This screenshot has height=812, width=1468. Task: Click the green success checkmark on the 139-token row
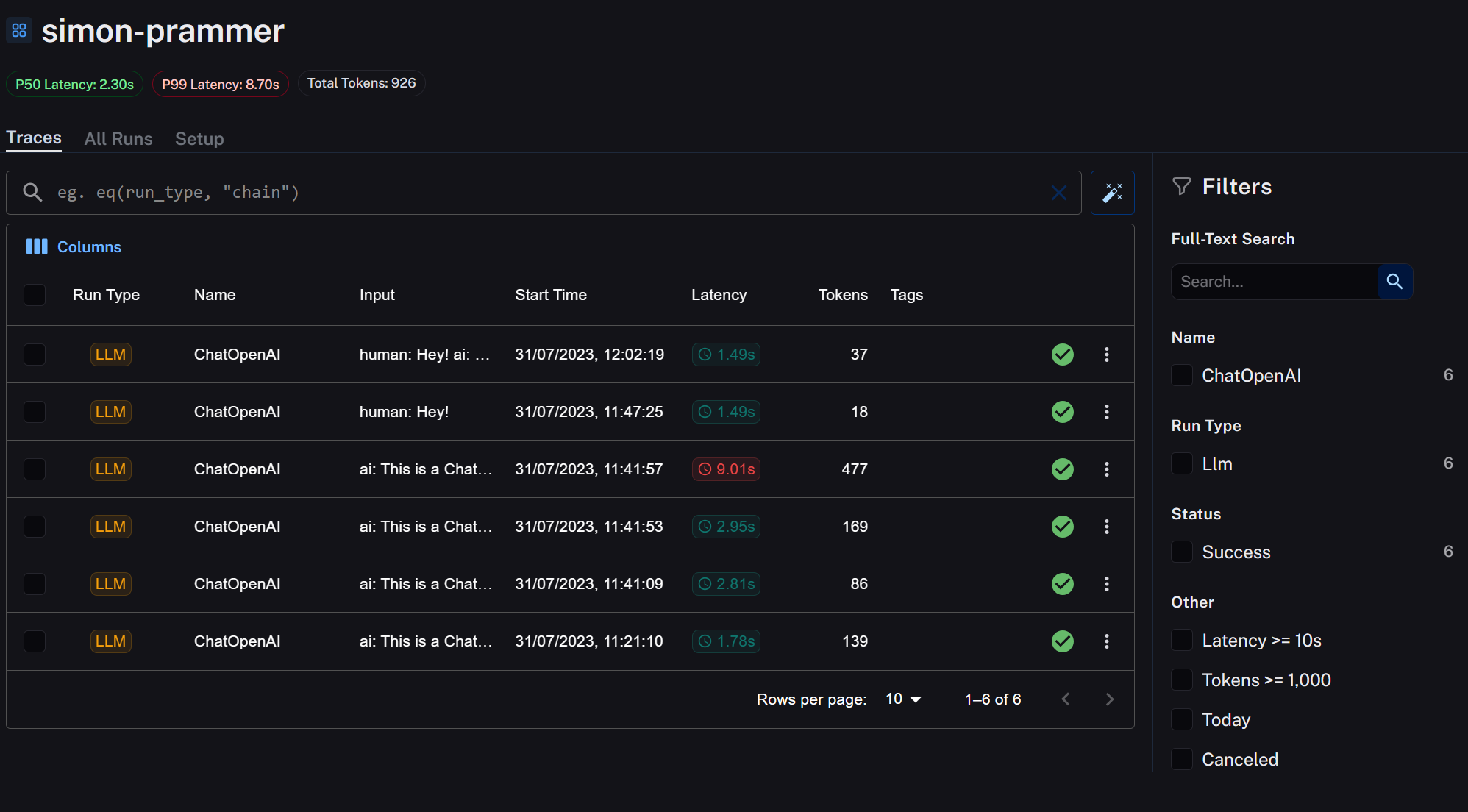click(x=1062, y=641)
